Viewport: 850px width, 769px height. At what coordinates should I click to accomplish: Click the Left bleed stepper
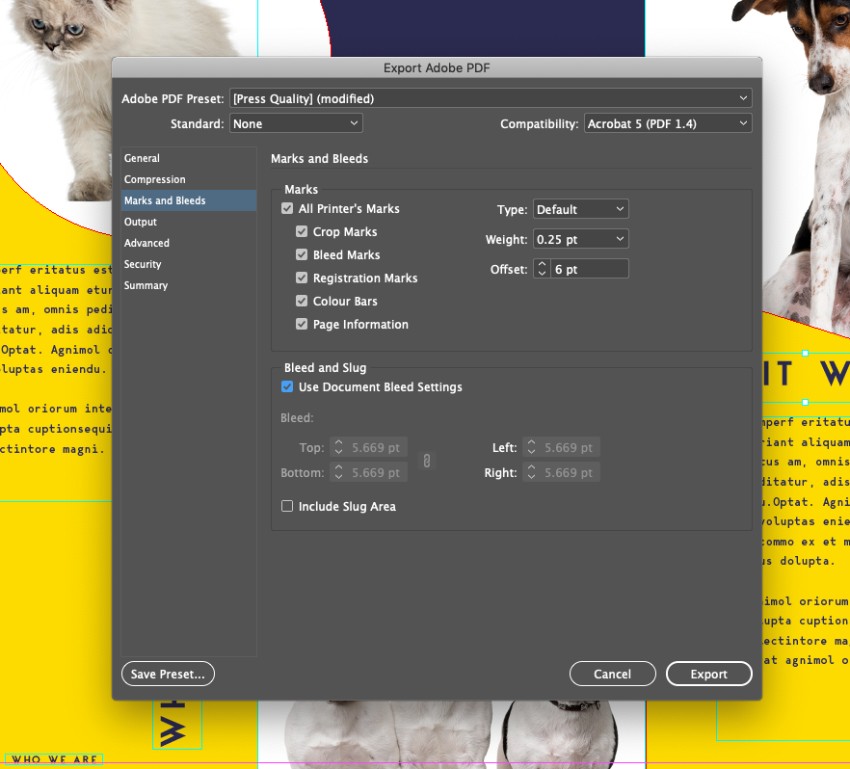(x=531, y=447)
